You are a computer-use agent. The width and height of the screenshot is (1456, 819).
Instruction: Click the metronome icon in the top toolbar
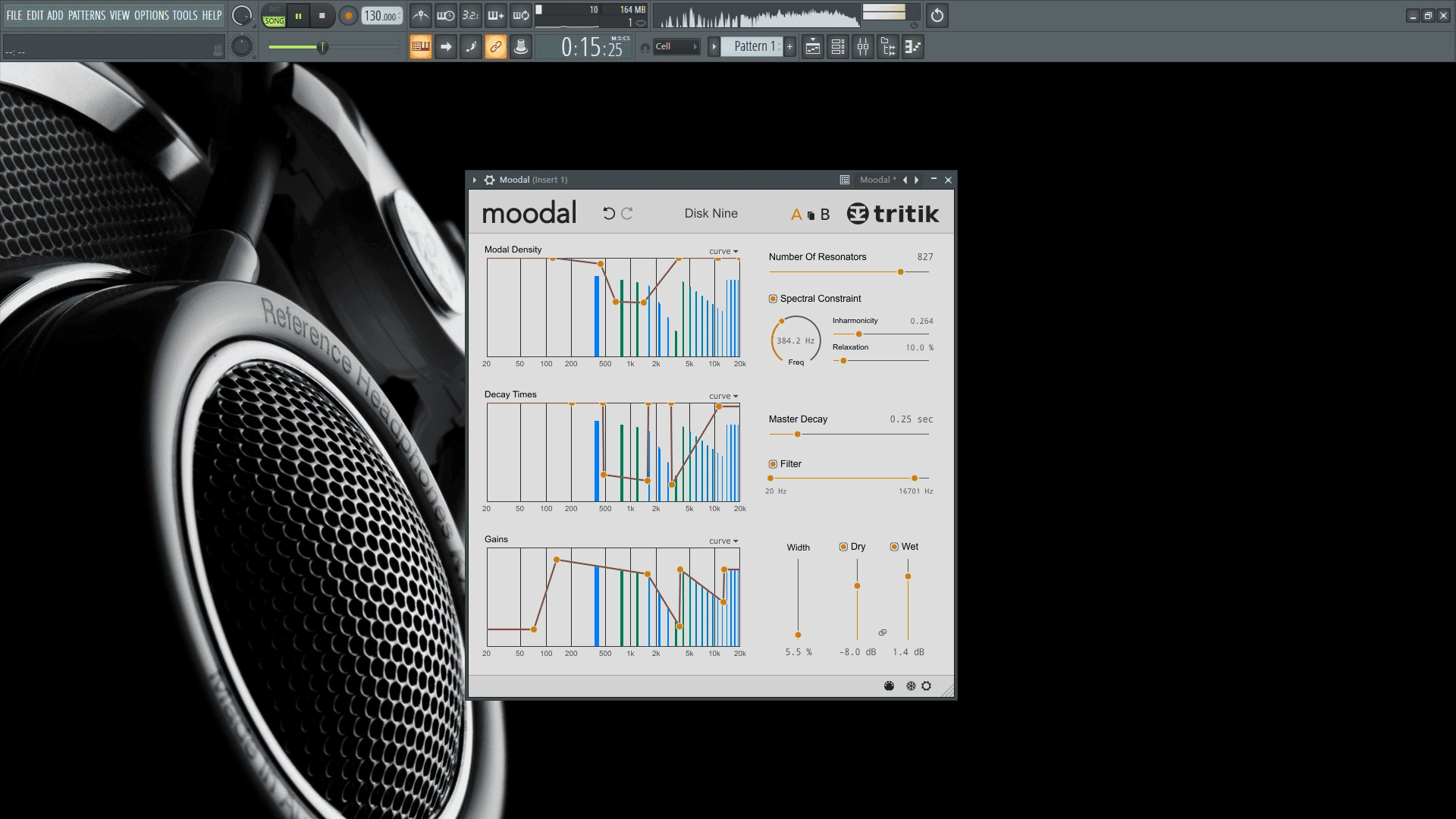(x=421, y=15)
